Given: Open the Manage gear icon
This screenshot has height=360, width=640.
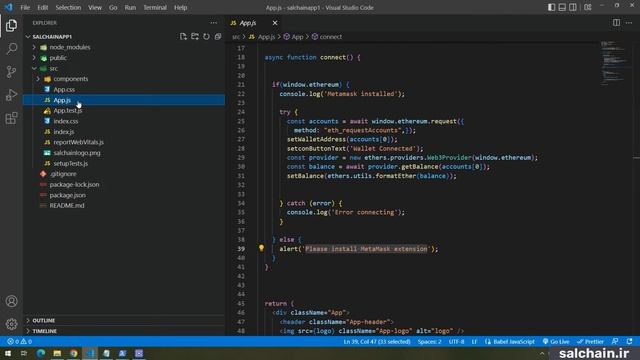Looking at the screenshot, I should (x=11, y=324).
